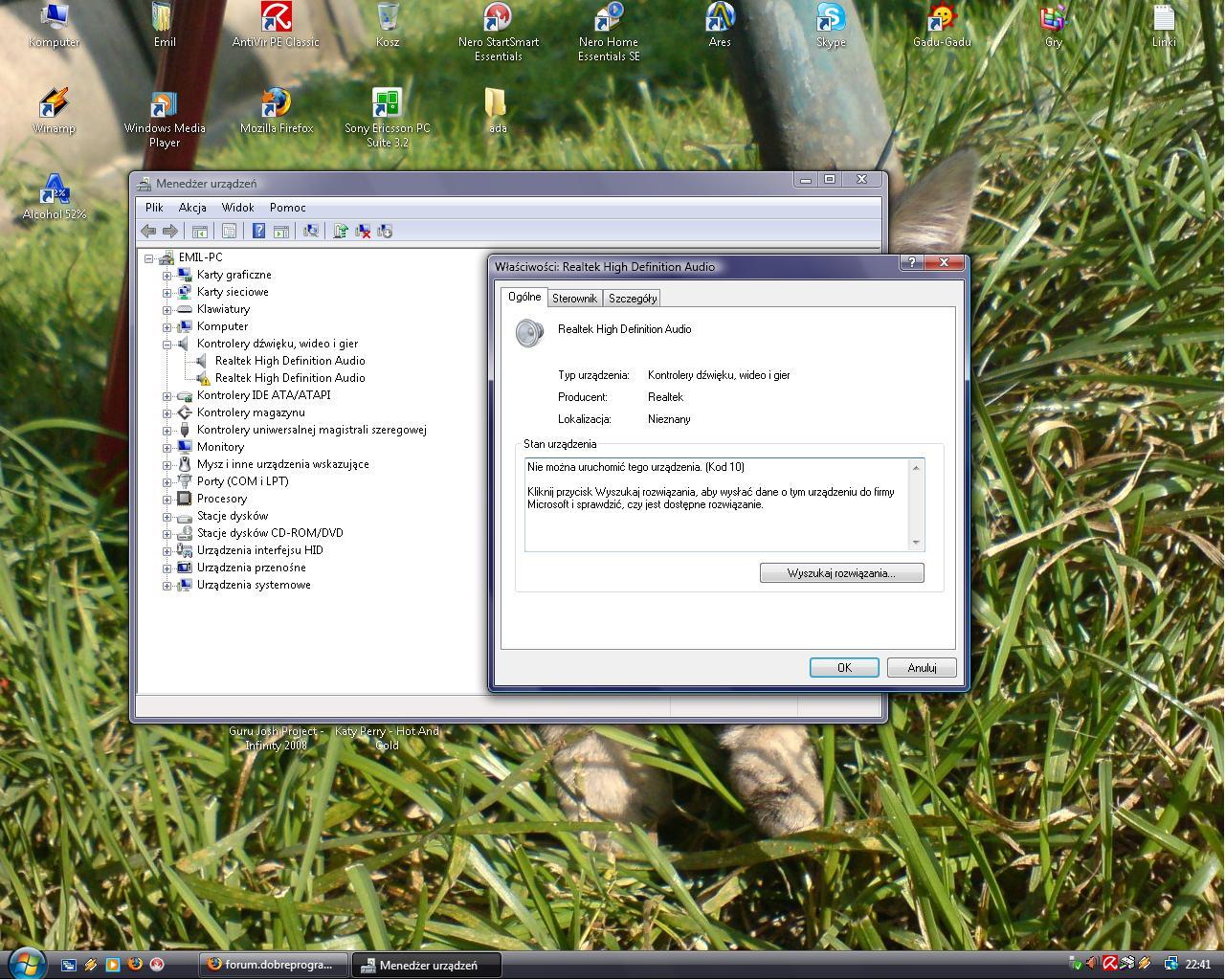Click the device status scrollbar down arrow
Viewport: 1225px width, 980px height.
click(916, 543)
